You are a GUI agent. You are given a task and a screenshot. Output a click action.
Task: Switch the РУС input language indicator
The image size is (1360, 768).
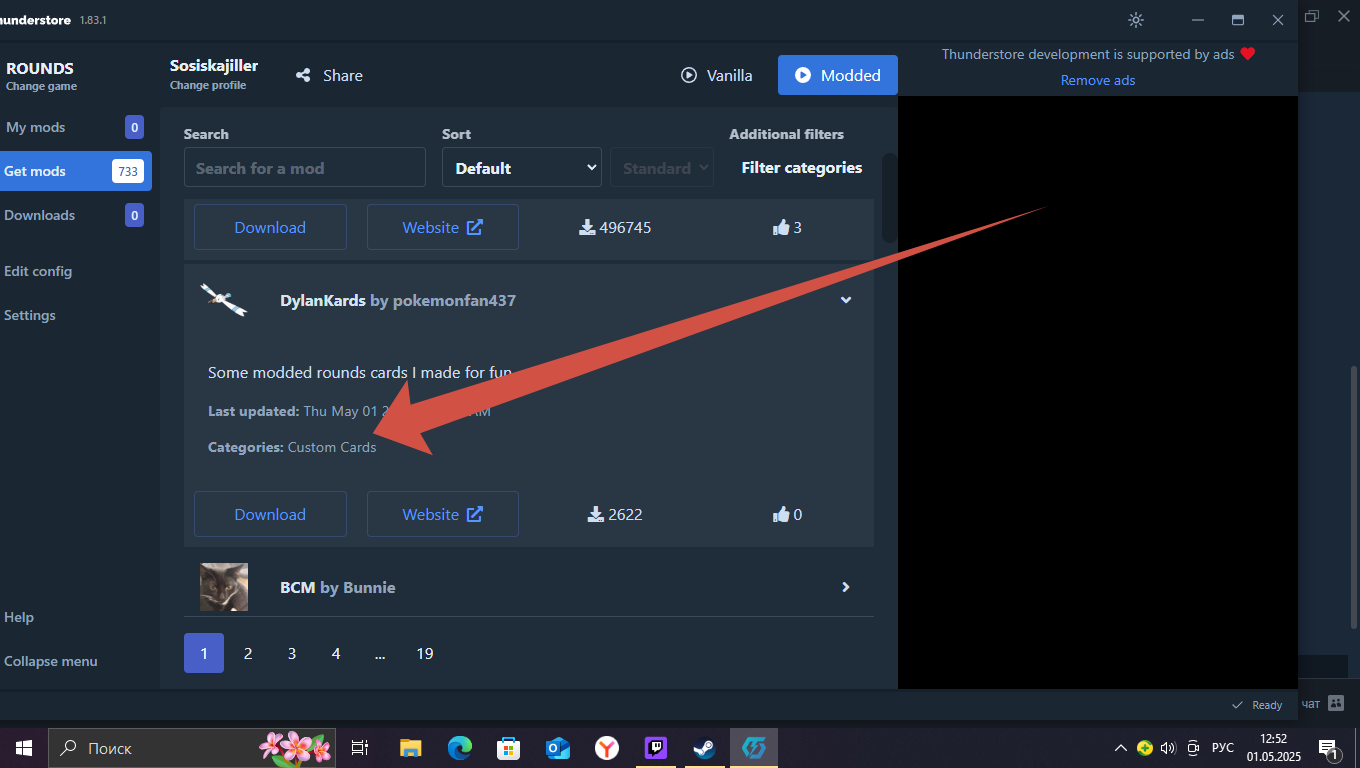click(x=1223, y=748)
